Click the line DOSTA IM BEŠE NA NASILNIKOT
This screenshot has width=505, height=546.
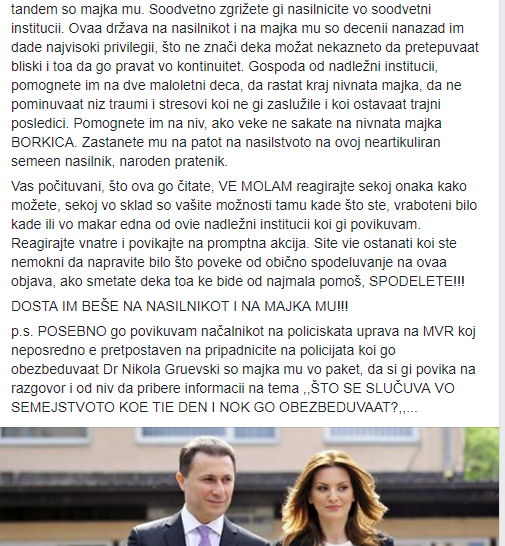[179, 306]
